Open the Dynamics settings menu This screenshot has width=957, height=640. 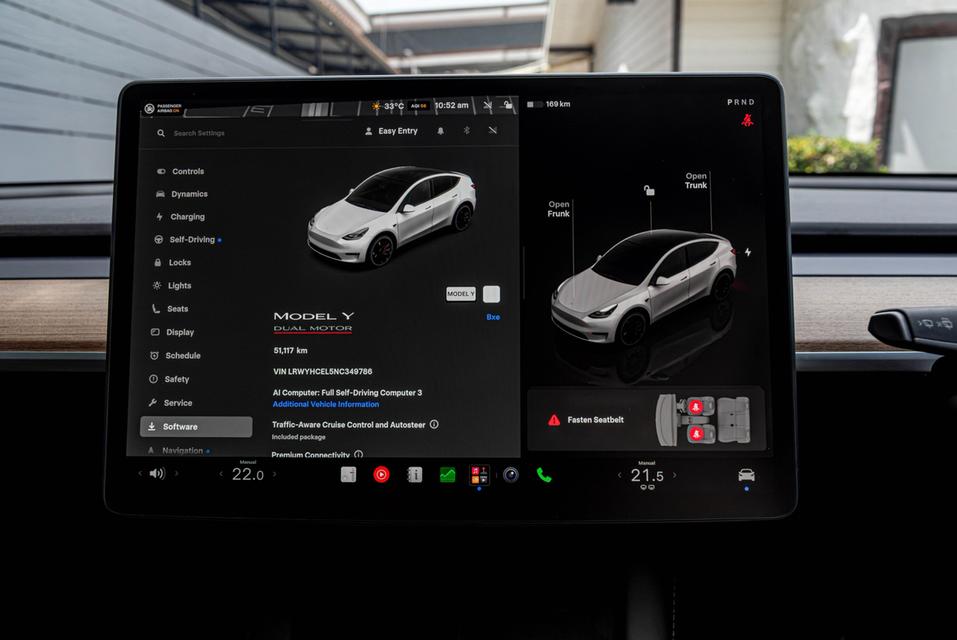click(182, 194)
